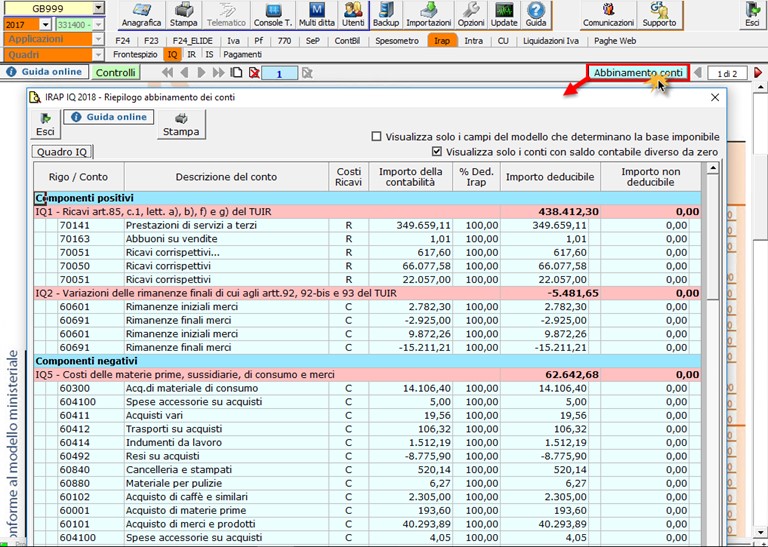The width and height of the screenshot is (768, 547).
Task: Open 331400 code dropdown
Action: point(98,24)
